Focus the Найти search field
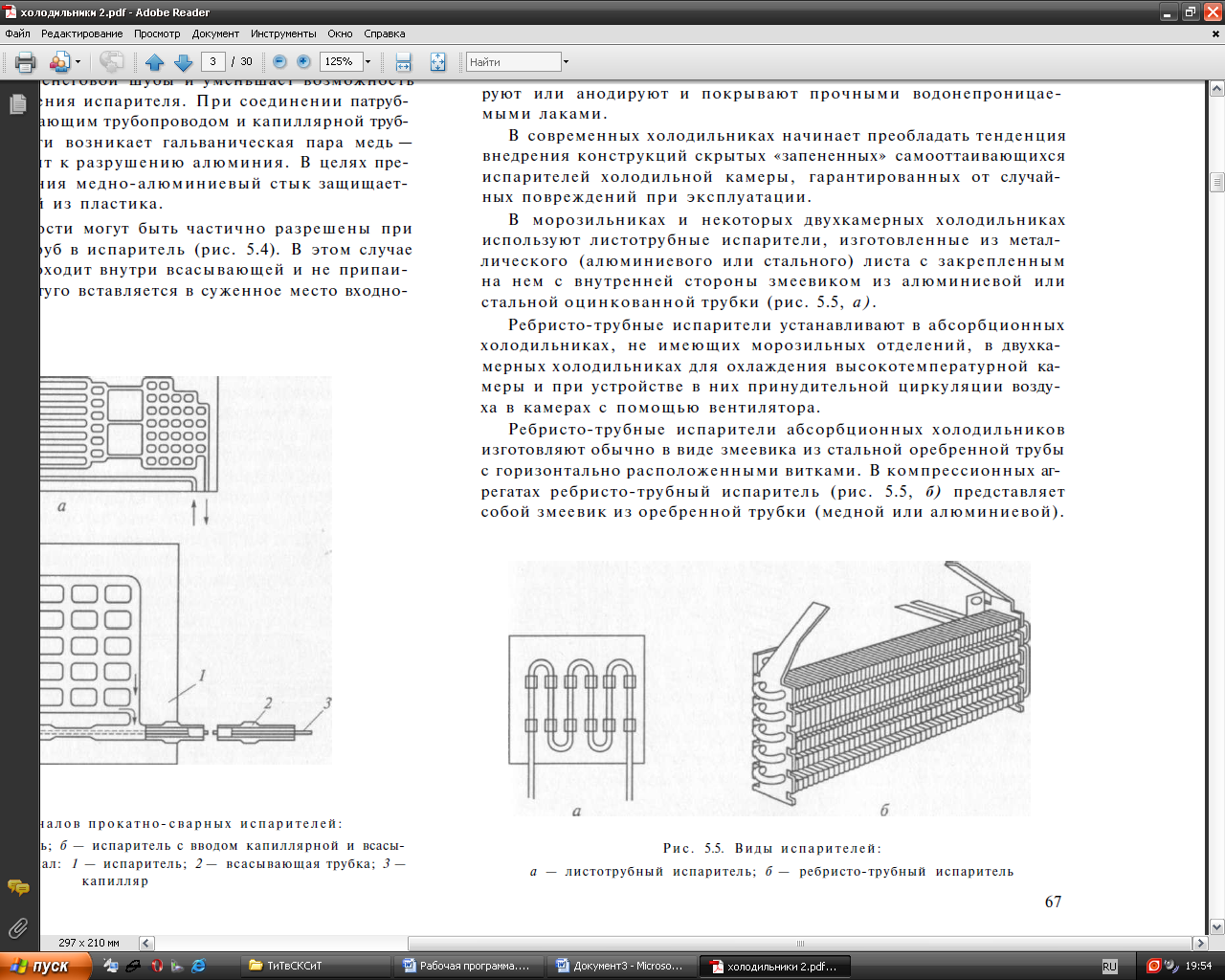Viewport: 1225px width, 980px height. pyautogui.click(x=513, y=62)
